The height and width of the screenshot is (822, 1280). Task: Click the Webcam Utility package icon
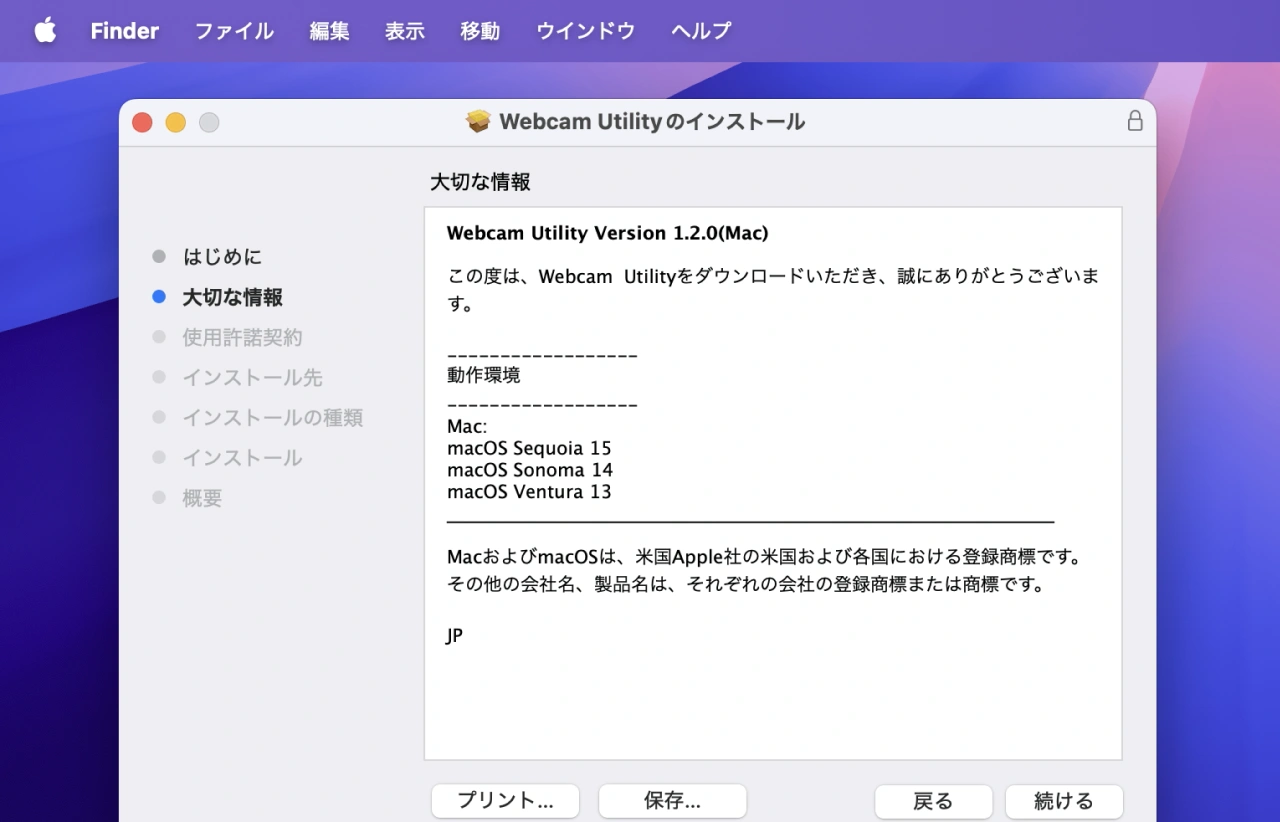pyautogui.click(x=479, y=122)
